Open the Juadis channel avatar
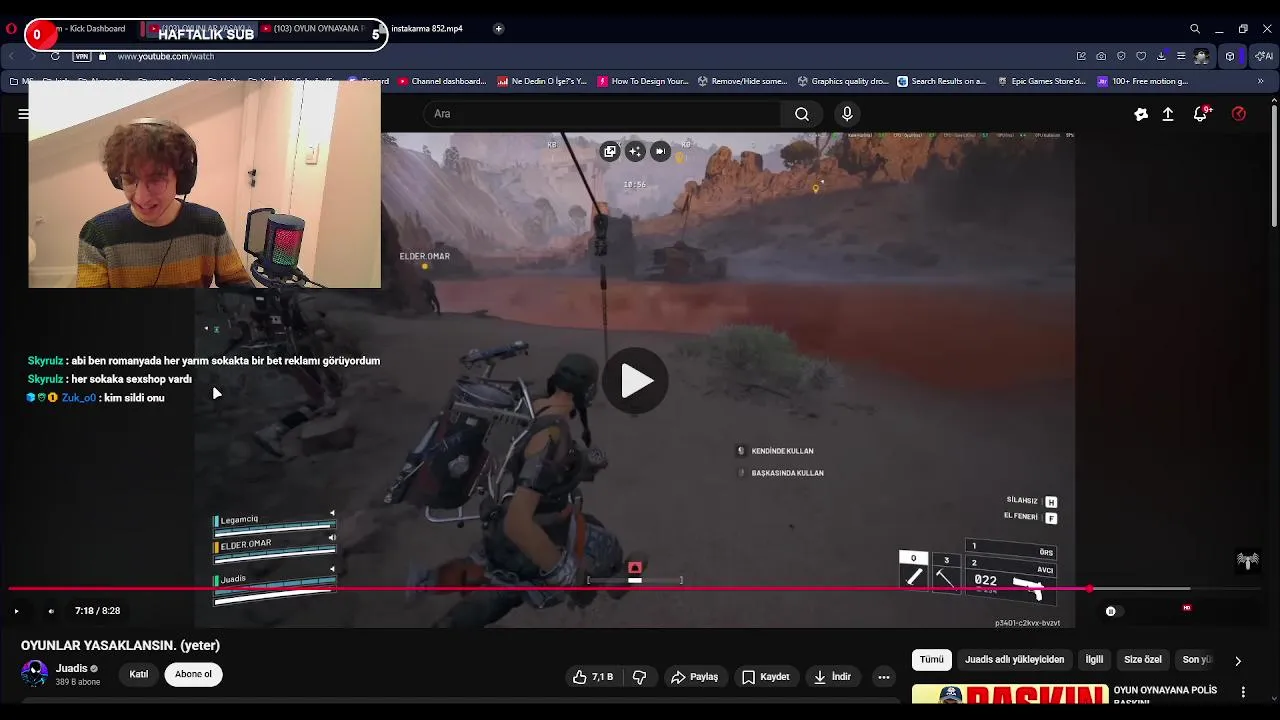Viewport: 1280px width, 720px height. point(35,674)
